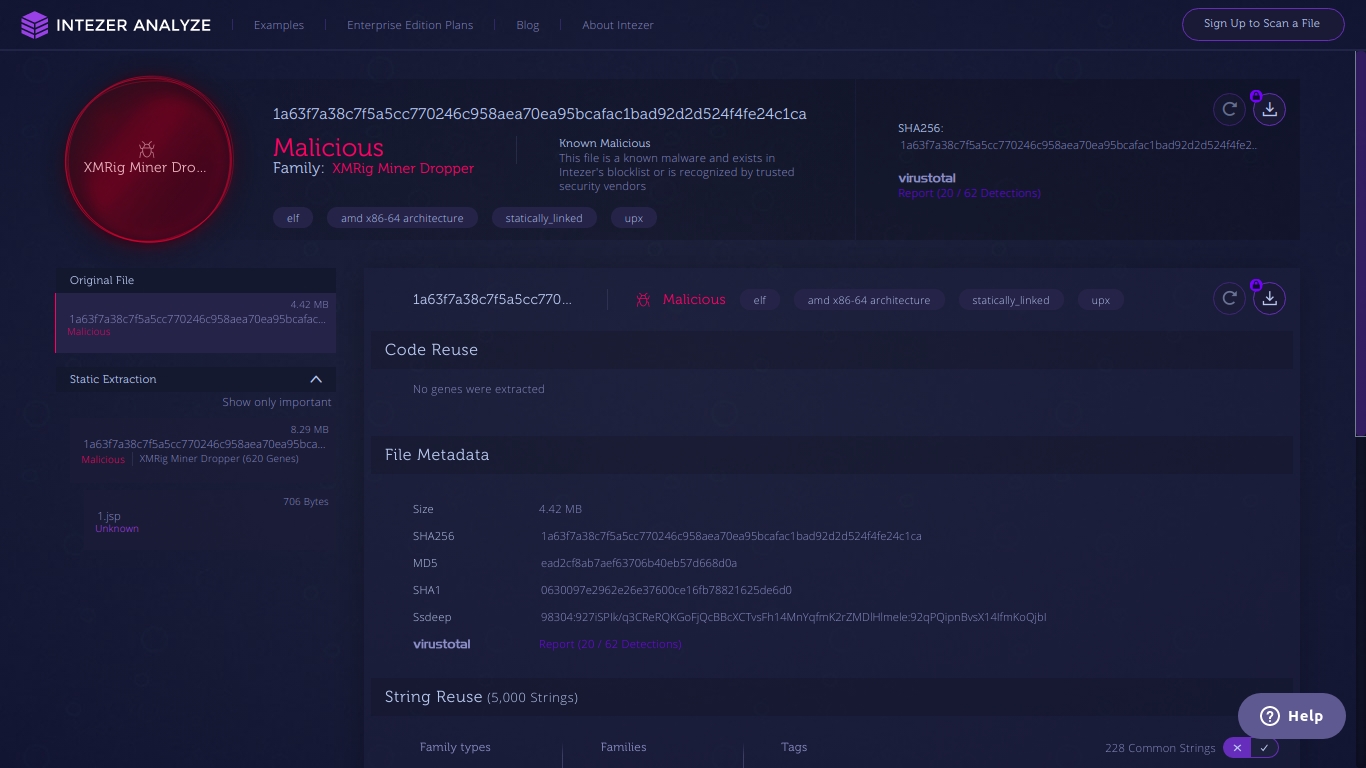Click the Families column header
This screenshot has width=1366, height=768.
tap(623, 747)
